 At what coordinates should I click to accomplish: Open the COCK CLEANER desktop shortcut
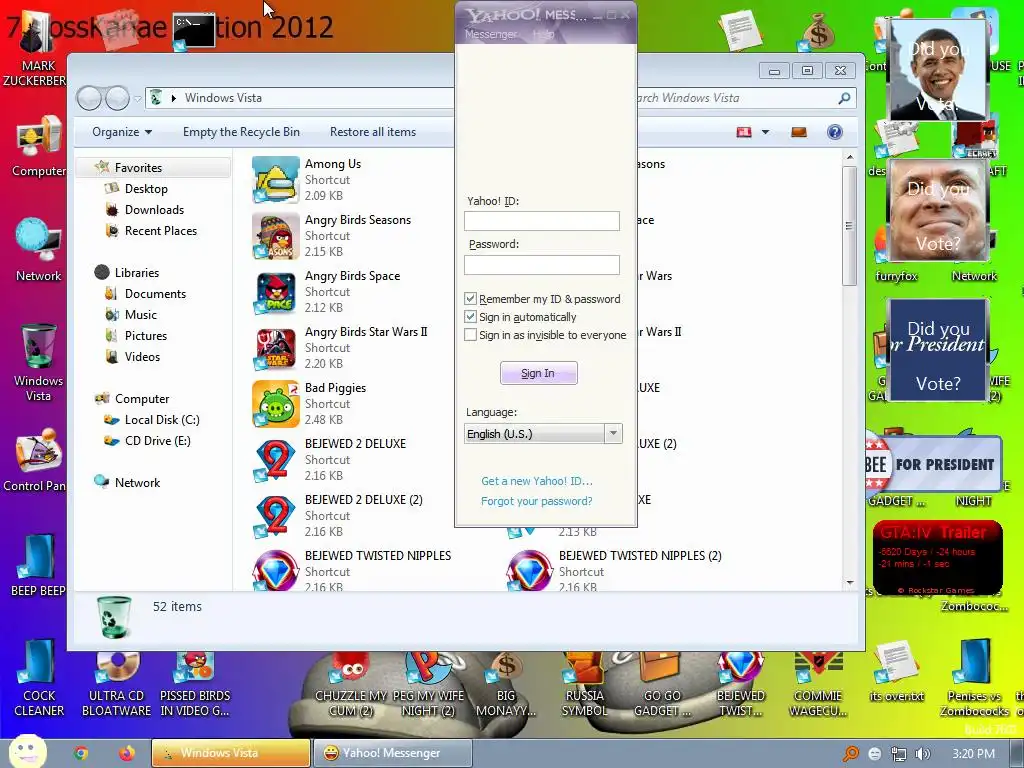pos(39,679)
